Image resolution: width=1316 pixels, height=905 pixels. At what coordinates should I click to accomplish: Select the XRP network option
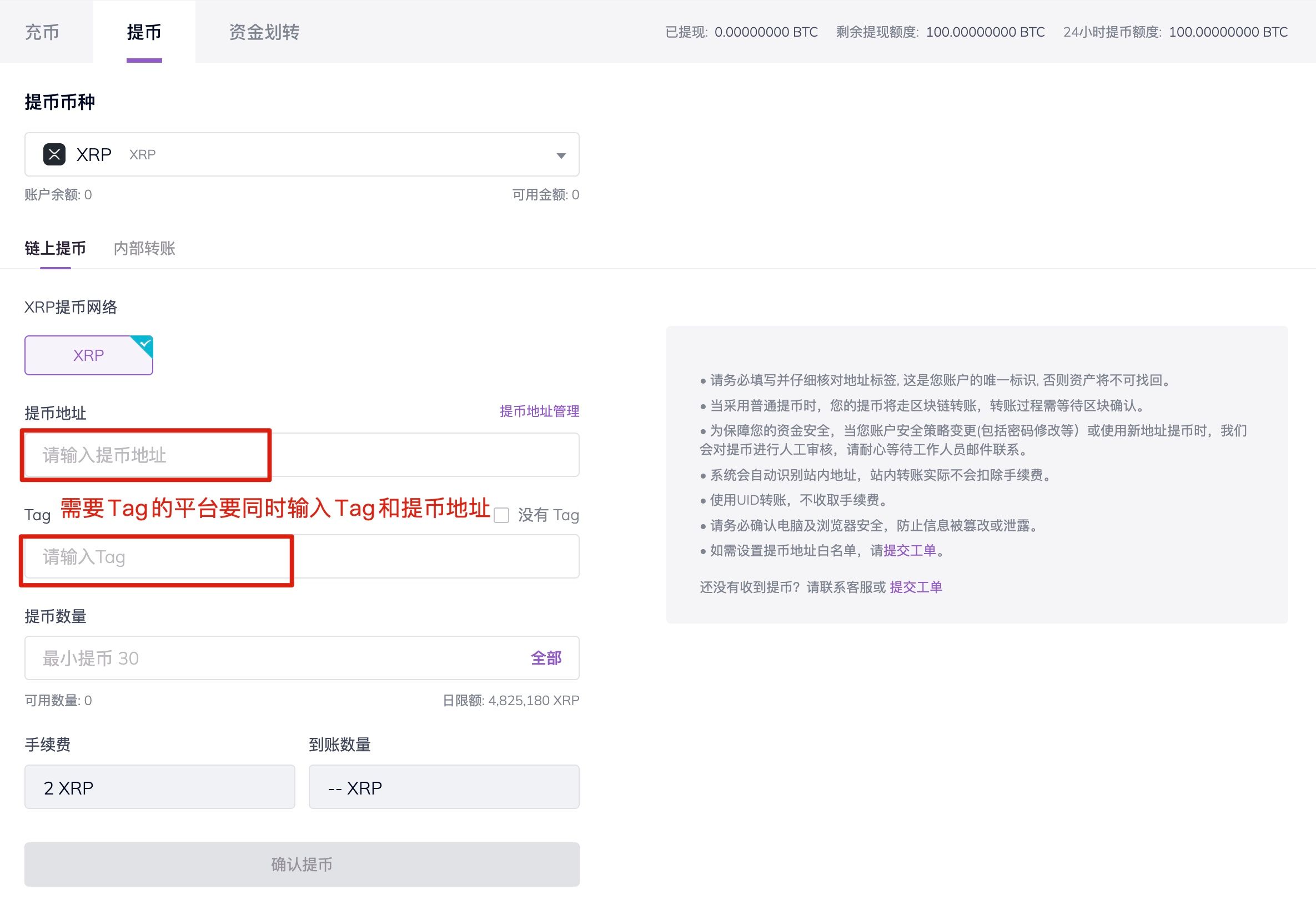click(88, 355)
